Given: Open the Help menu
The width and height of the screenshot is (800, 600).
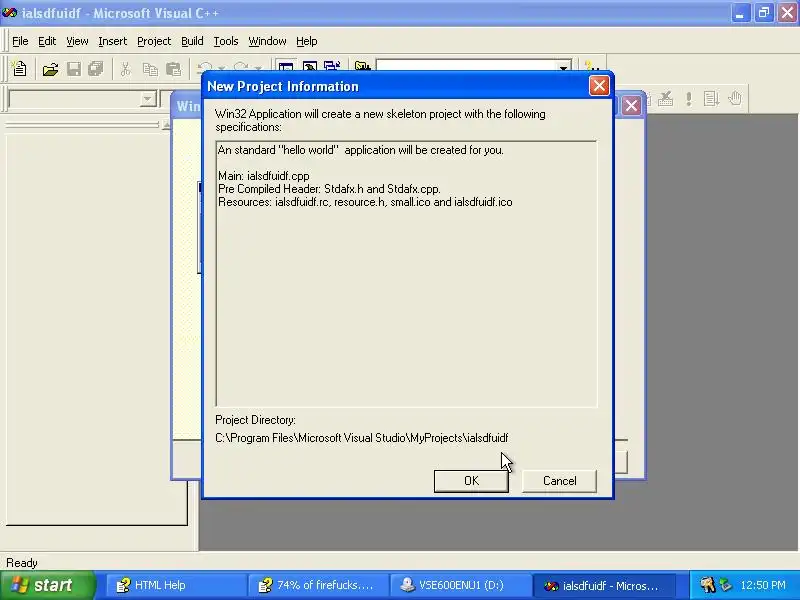Looking at the screenshot, I should tap(307, 41).
